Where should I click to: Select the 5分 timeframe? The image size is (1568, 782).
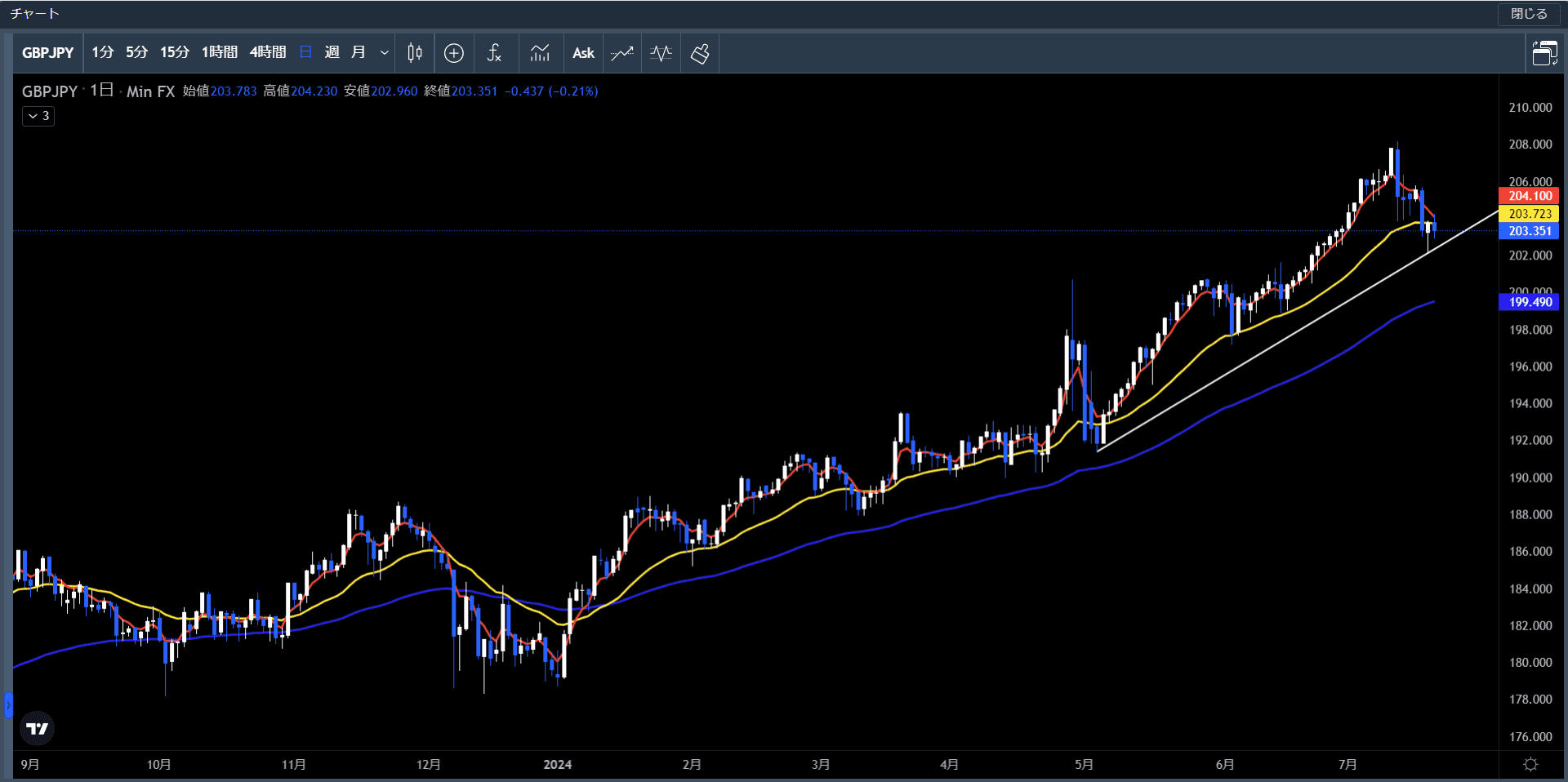[x=136, y=53]
